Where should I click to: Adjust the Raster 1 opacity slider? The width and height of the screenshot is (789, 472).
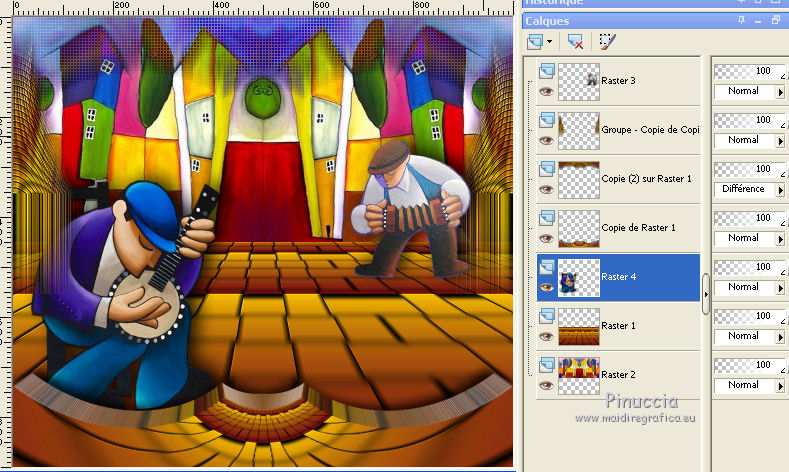(x=749, y=317)
